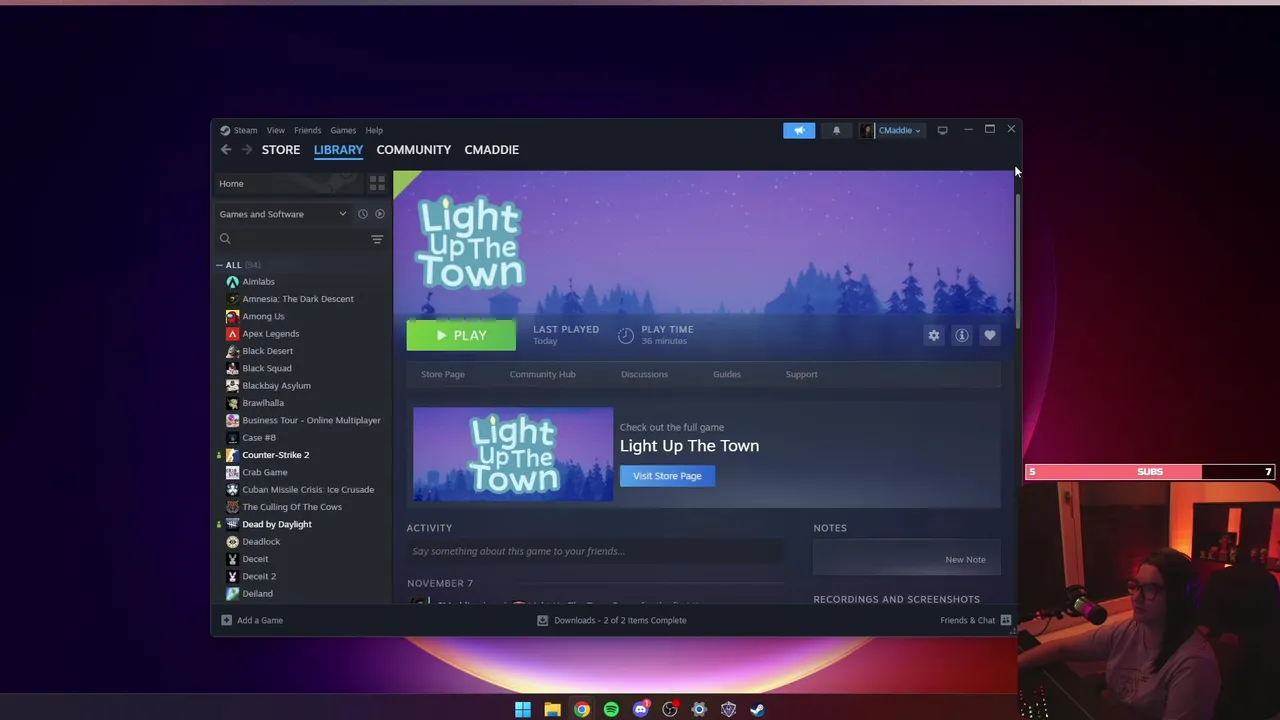Open the Support link

[x=801, y=374]
